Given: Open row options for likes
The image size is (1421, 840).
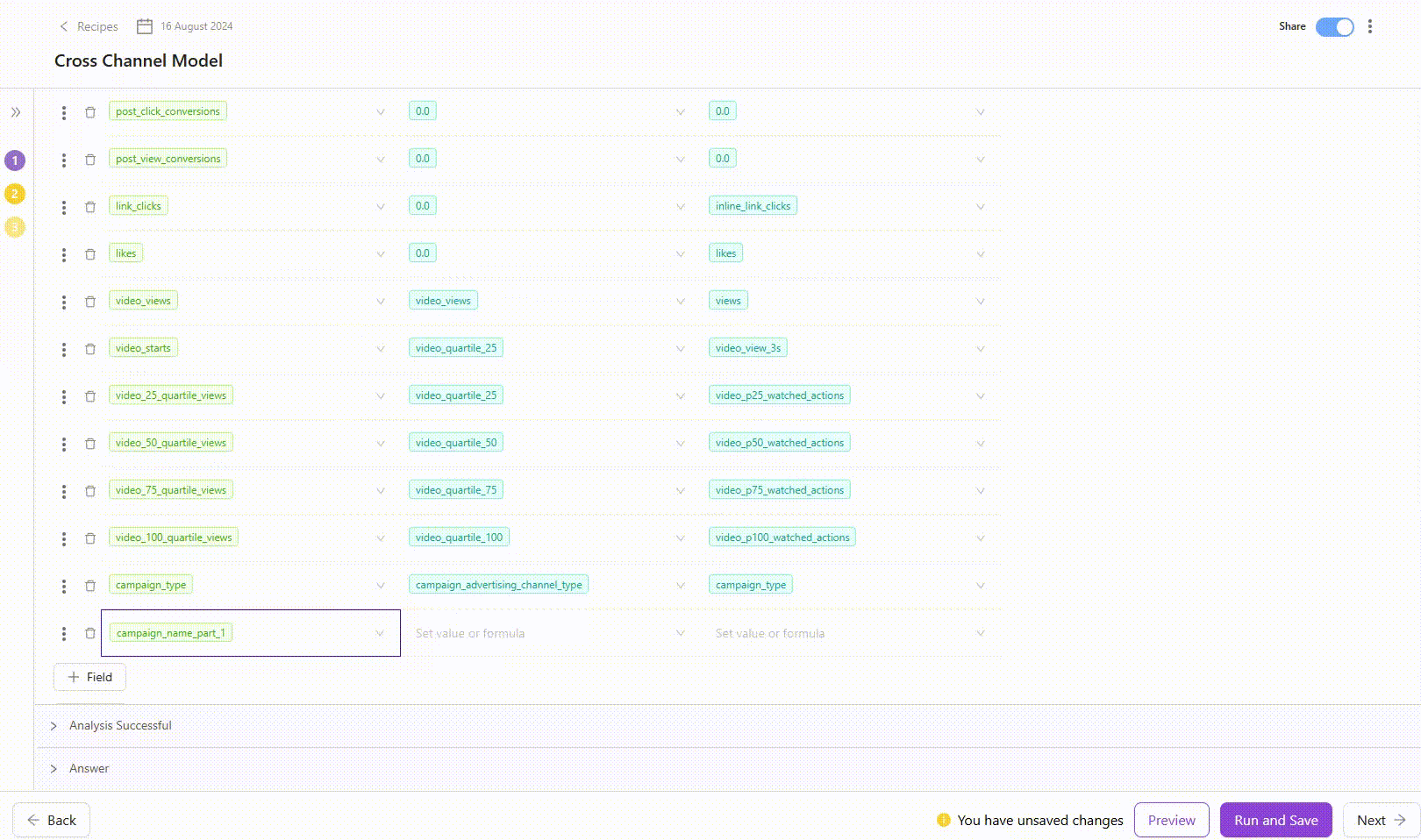Looking at the screenshot, I should tap(64, 254).
